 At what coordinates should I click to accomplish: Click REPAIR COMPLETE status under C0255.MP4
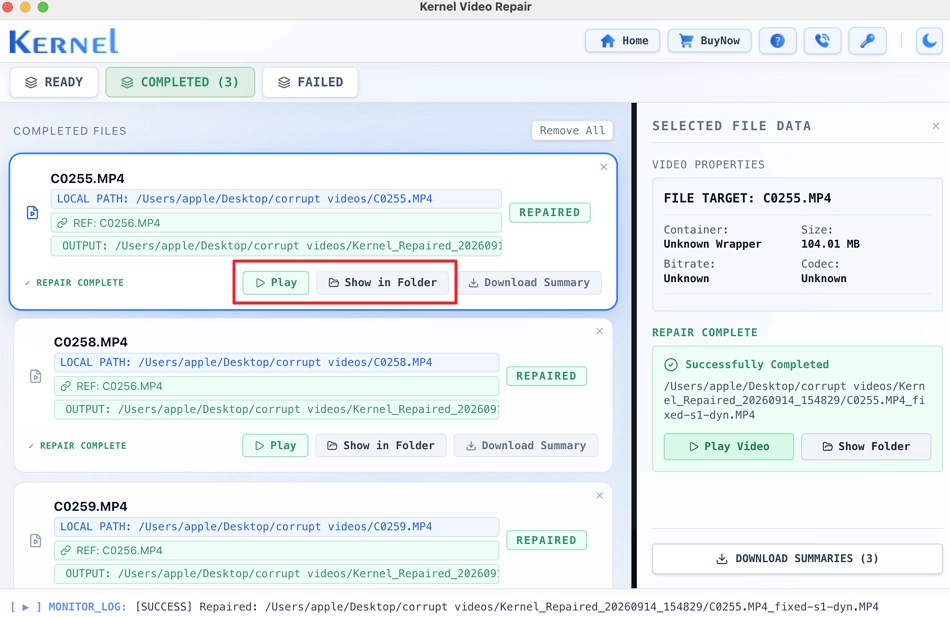(75, 282)
